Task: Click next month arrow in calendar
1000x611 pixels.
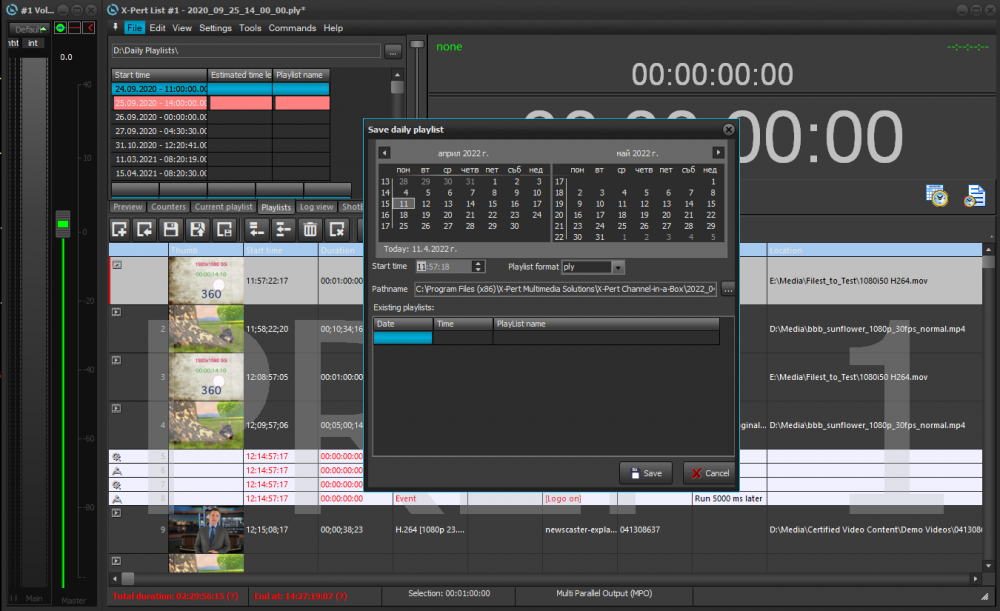Action: (717, 152)
